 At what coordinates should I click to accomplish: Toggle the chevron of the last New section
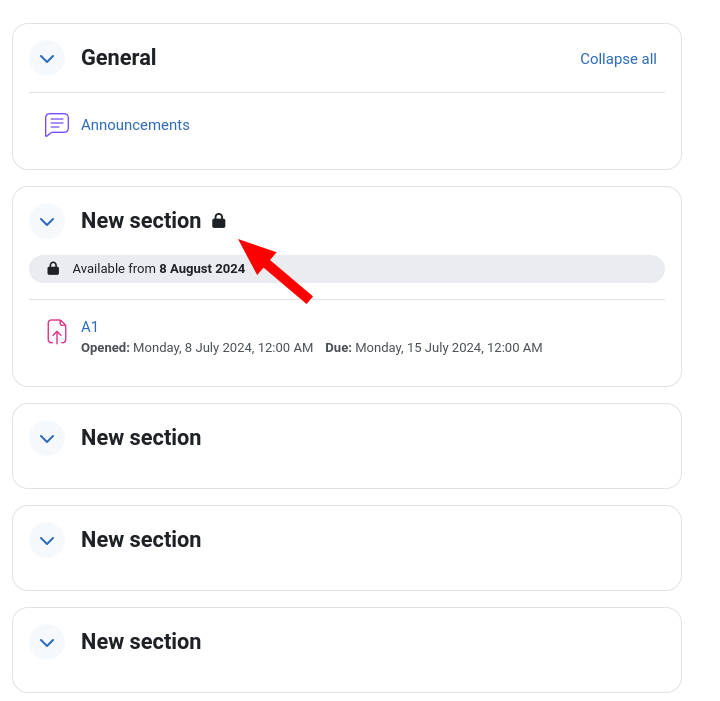click(47, 642)
